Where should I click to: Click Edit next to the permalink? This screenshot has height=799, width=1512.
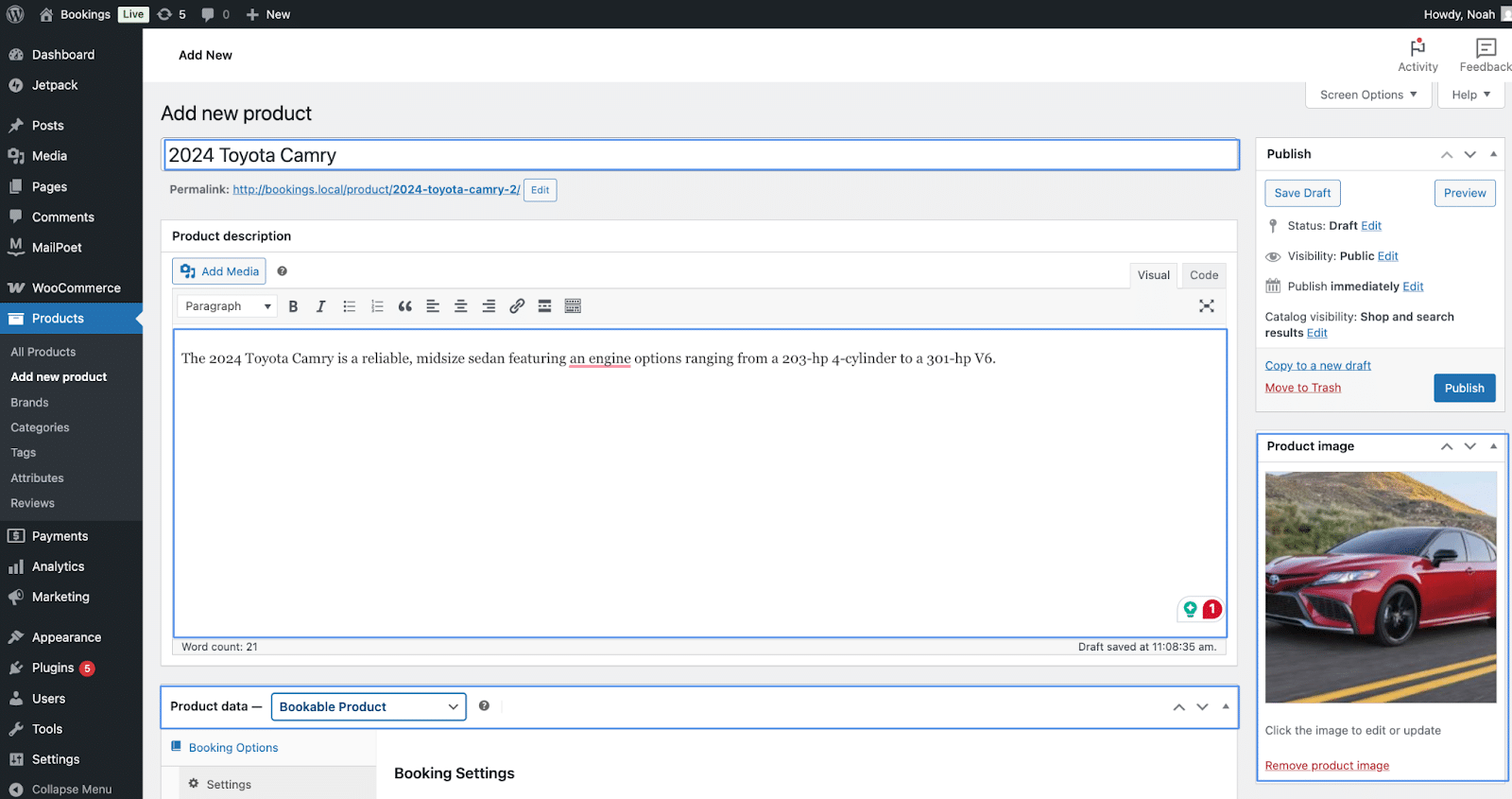point(540,190)
